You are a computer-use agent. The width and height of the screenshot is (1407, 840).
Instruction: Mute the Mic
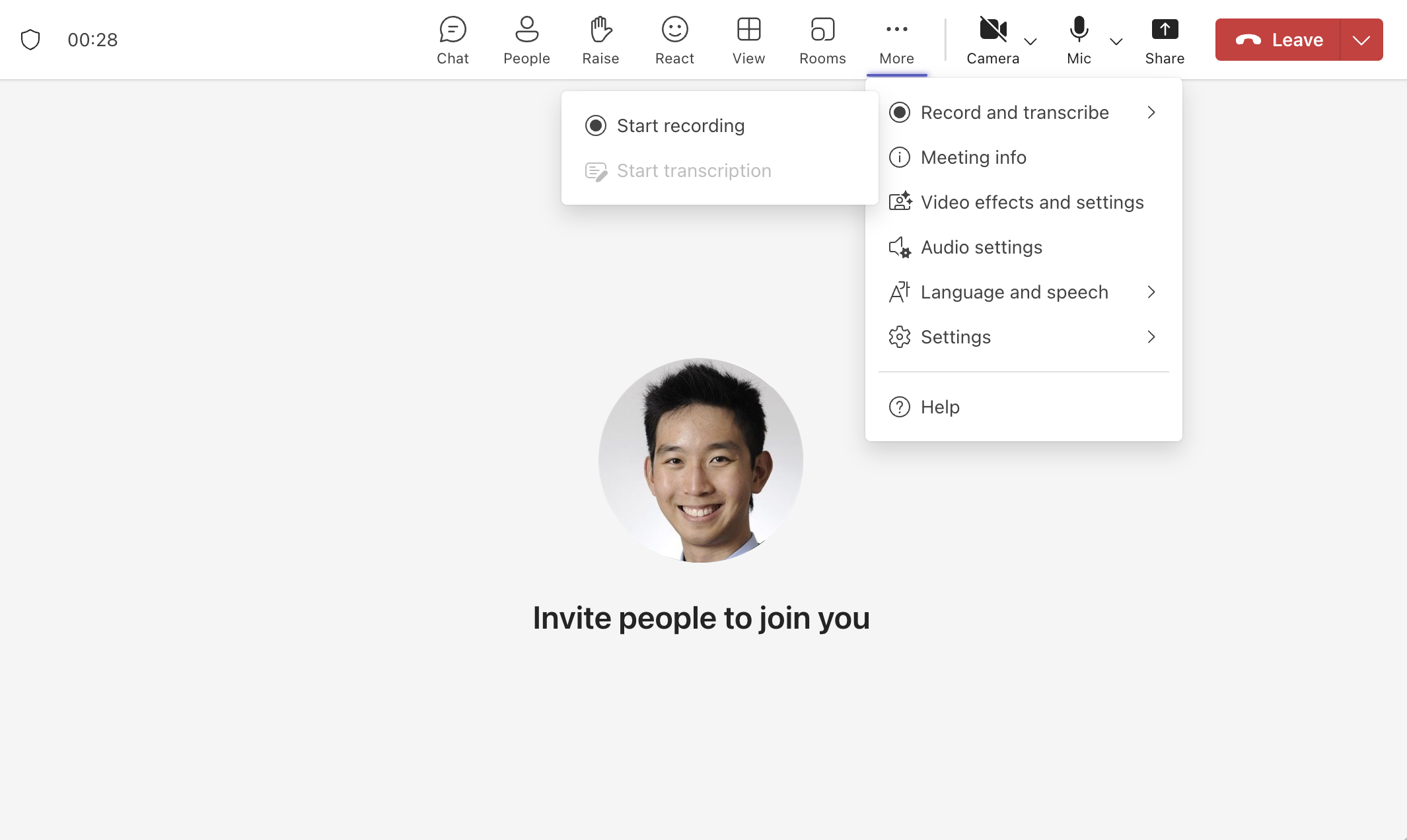[1079, 40]
